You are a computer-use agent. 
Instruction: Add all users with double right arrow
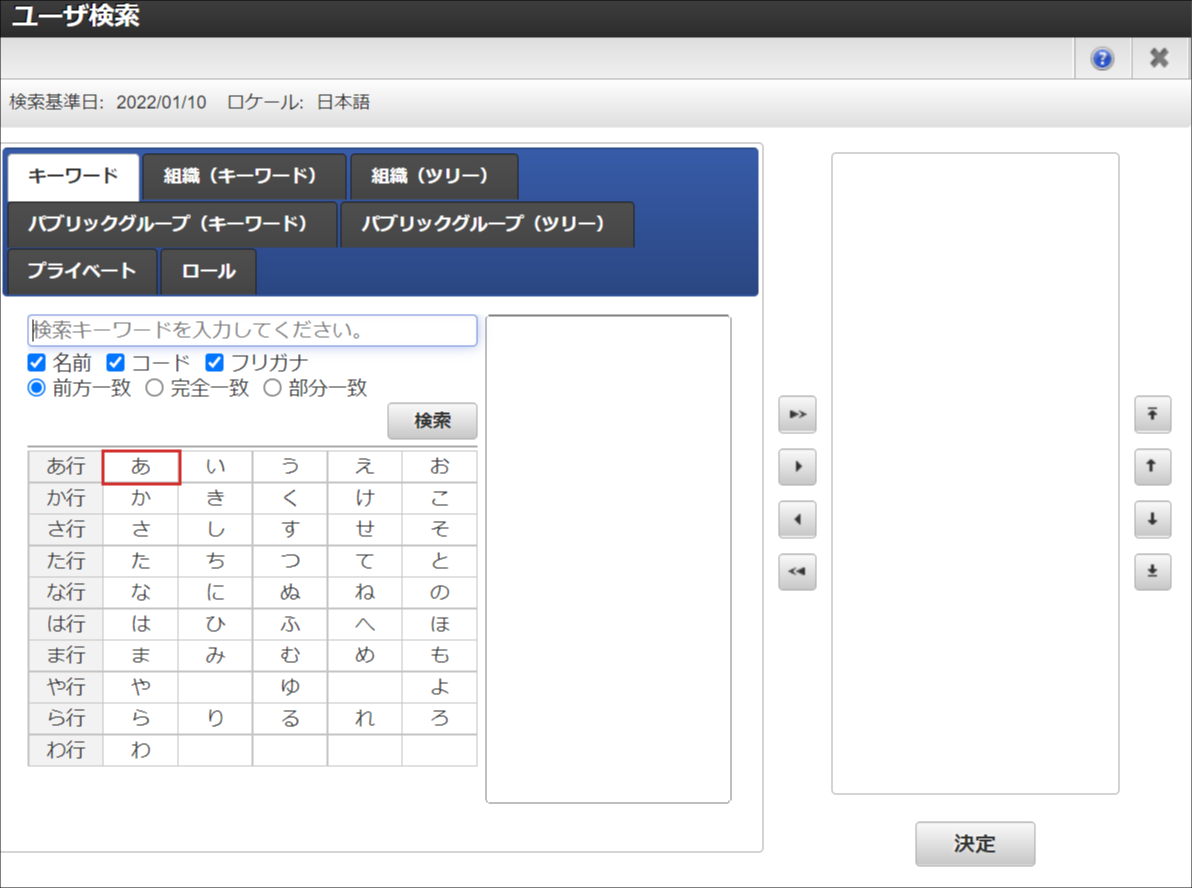[797, 414]
